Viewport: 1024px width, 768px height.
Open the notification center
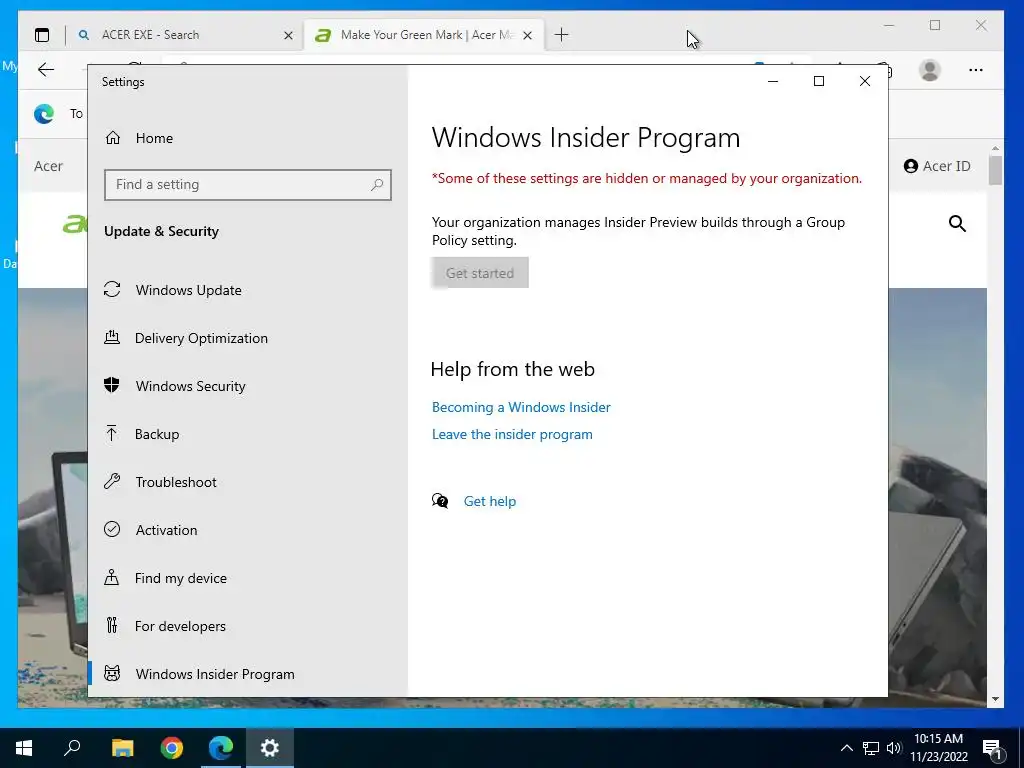click(992, 748)
